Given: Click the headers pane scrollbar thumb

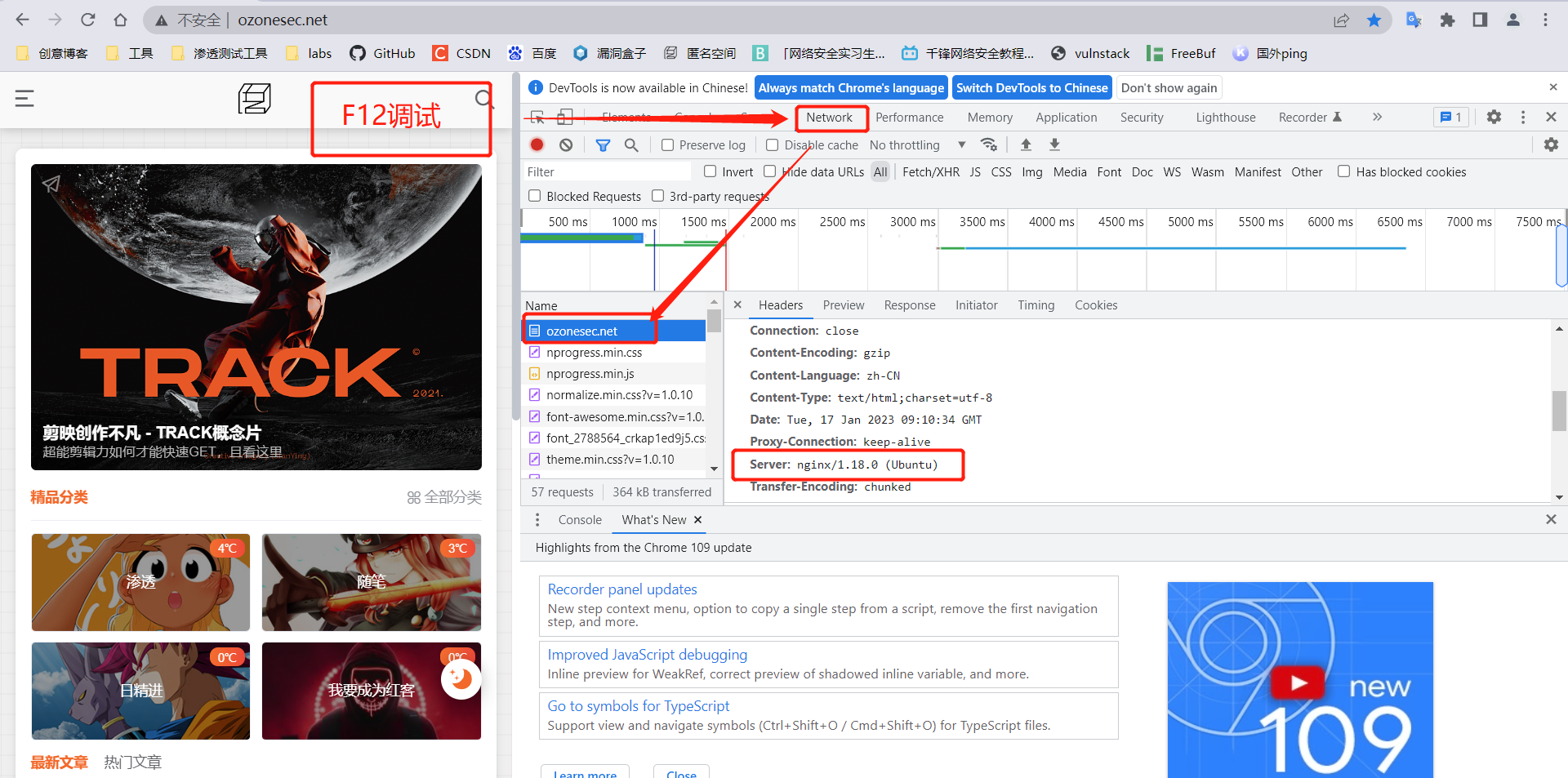Looking at the screenshot, I should pos(1559,411).
